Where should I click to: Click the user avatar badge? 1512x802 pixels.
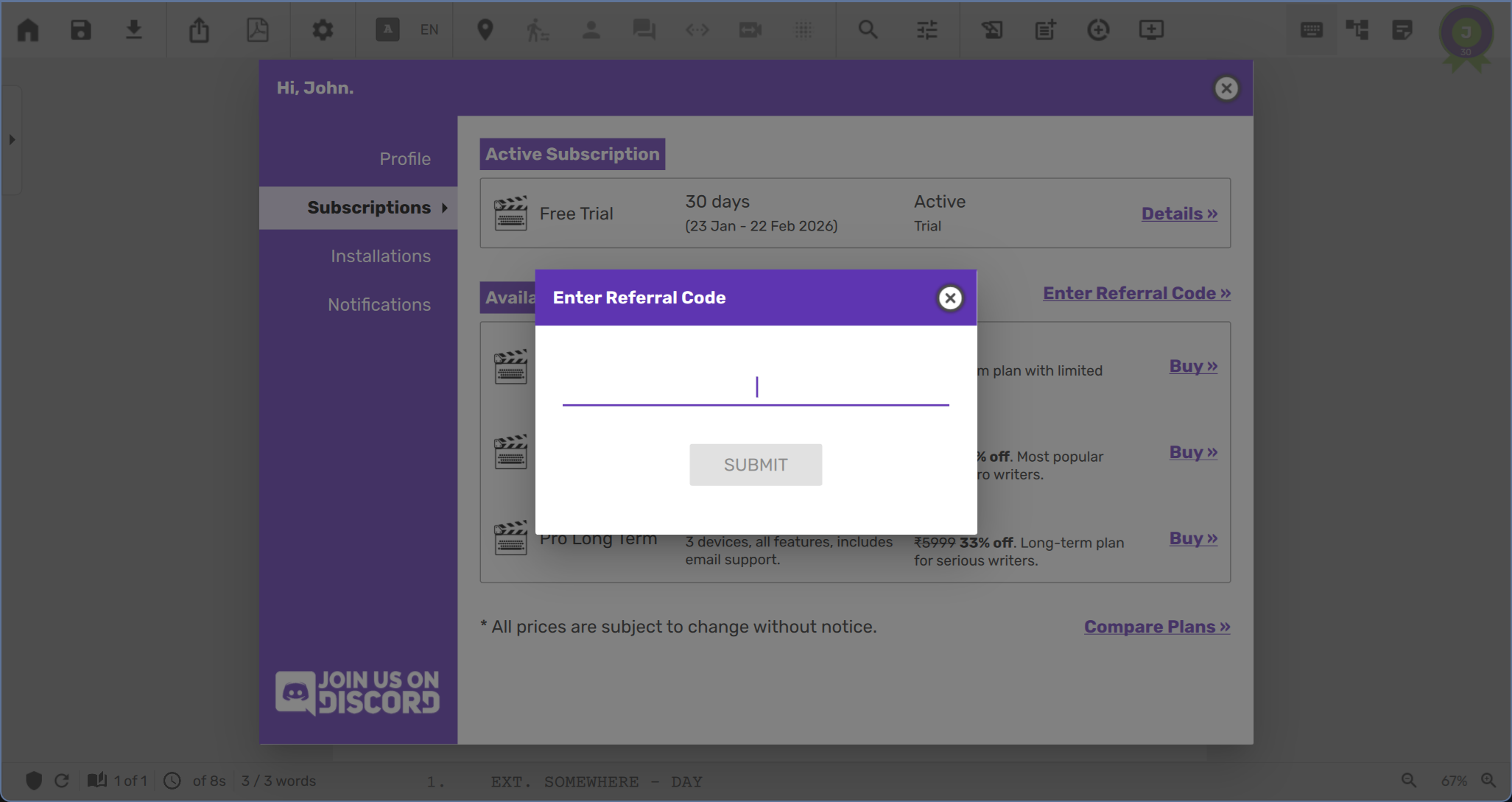pos(1466,33)
